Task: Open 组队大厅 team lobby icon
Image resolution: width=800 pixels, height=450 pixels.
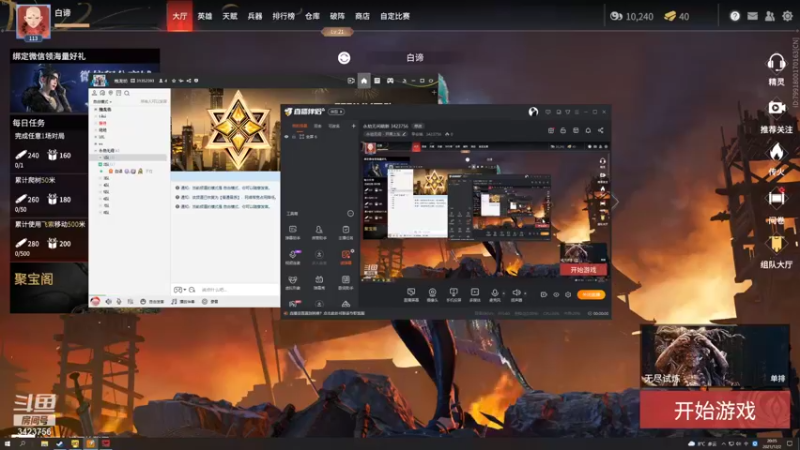Action: pos(776,244)
